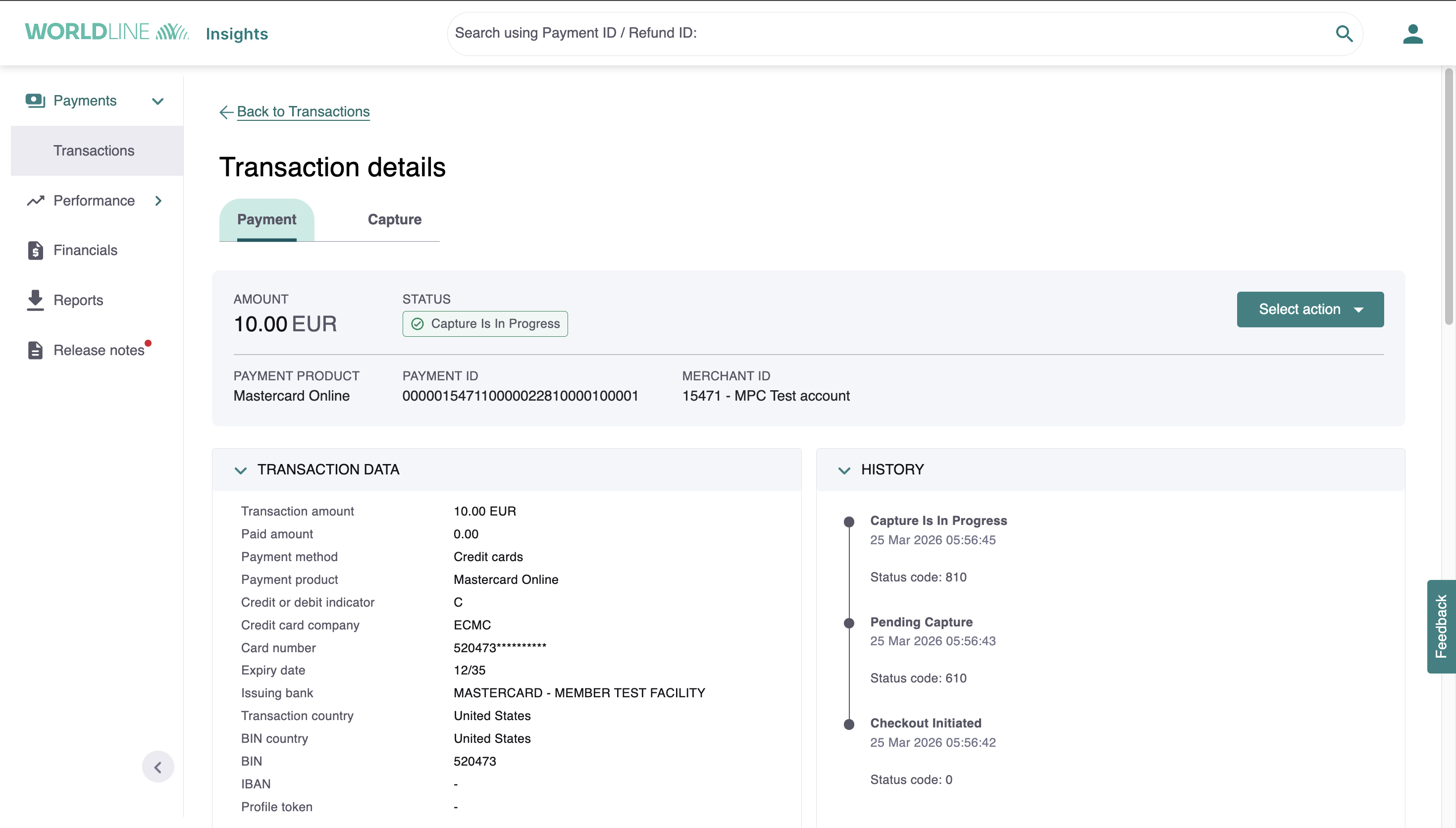Viewport: 1456px width, 828px height.
Task: Open the Reports section
Action: click(x=78, y=300)
